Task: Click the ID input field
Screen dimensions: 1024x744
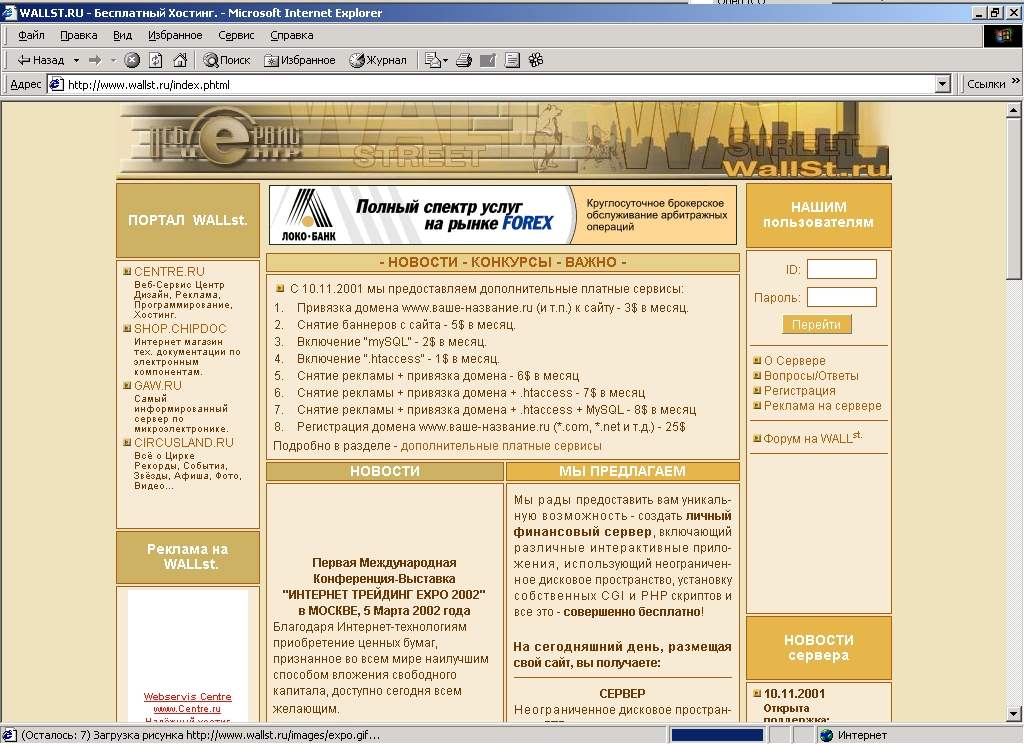Action: coord(841,269)
